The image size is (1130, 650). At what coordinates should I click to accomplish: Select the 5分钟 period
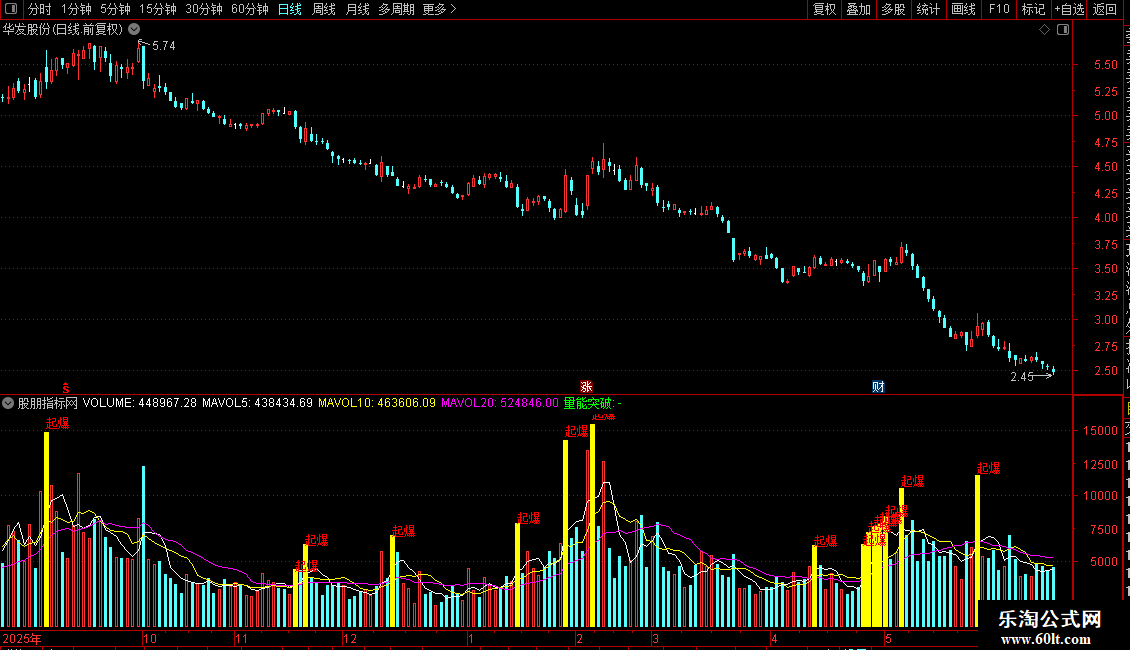coord(115,9)
